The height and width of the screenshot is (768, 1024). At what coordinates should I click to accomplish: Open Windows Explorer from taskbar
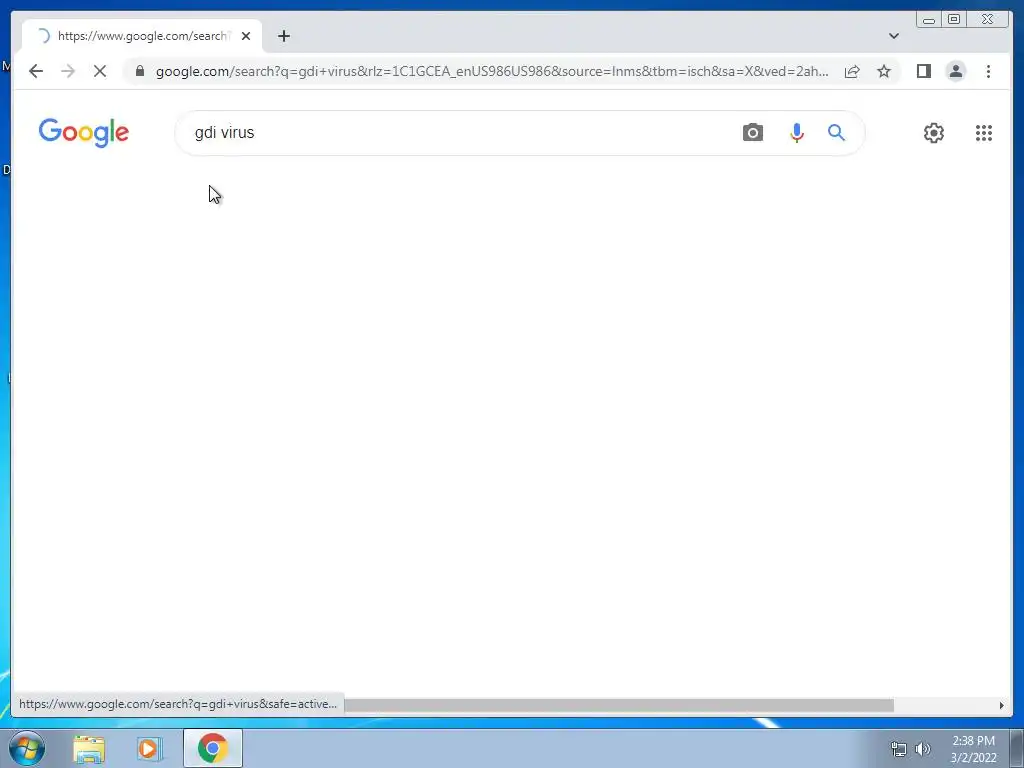pyautogui.click(x=89, y=749)
